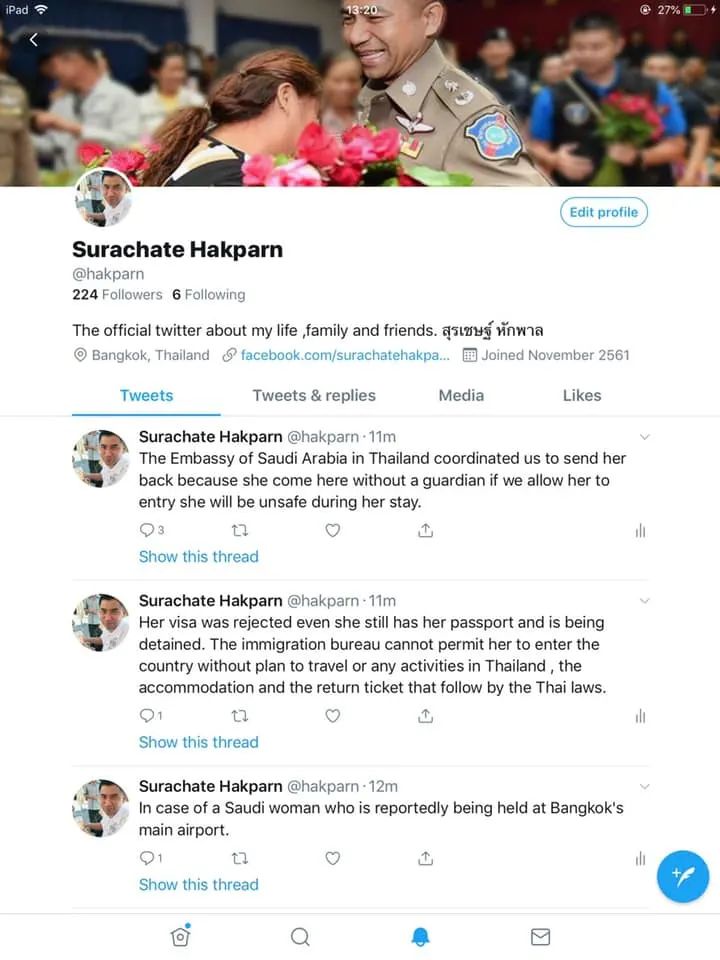The height and width of the screenshot is (960, 720).
Task: Tap the profile avatar under the header
Action: [x=103, y=197]
